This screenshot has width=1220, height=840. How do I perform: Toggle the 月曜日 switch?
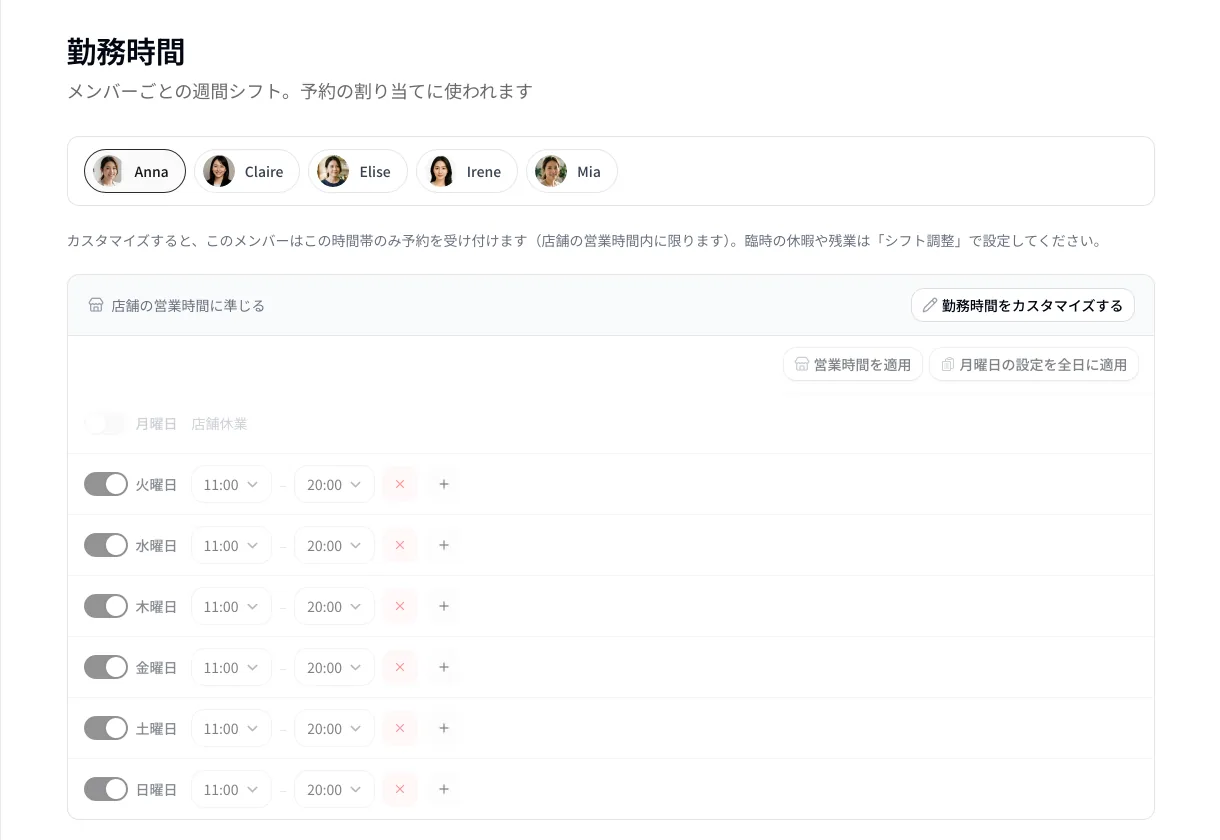(x=105, y=423)
